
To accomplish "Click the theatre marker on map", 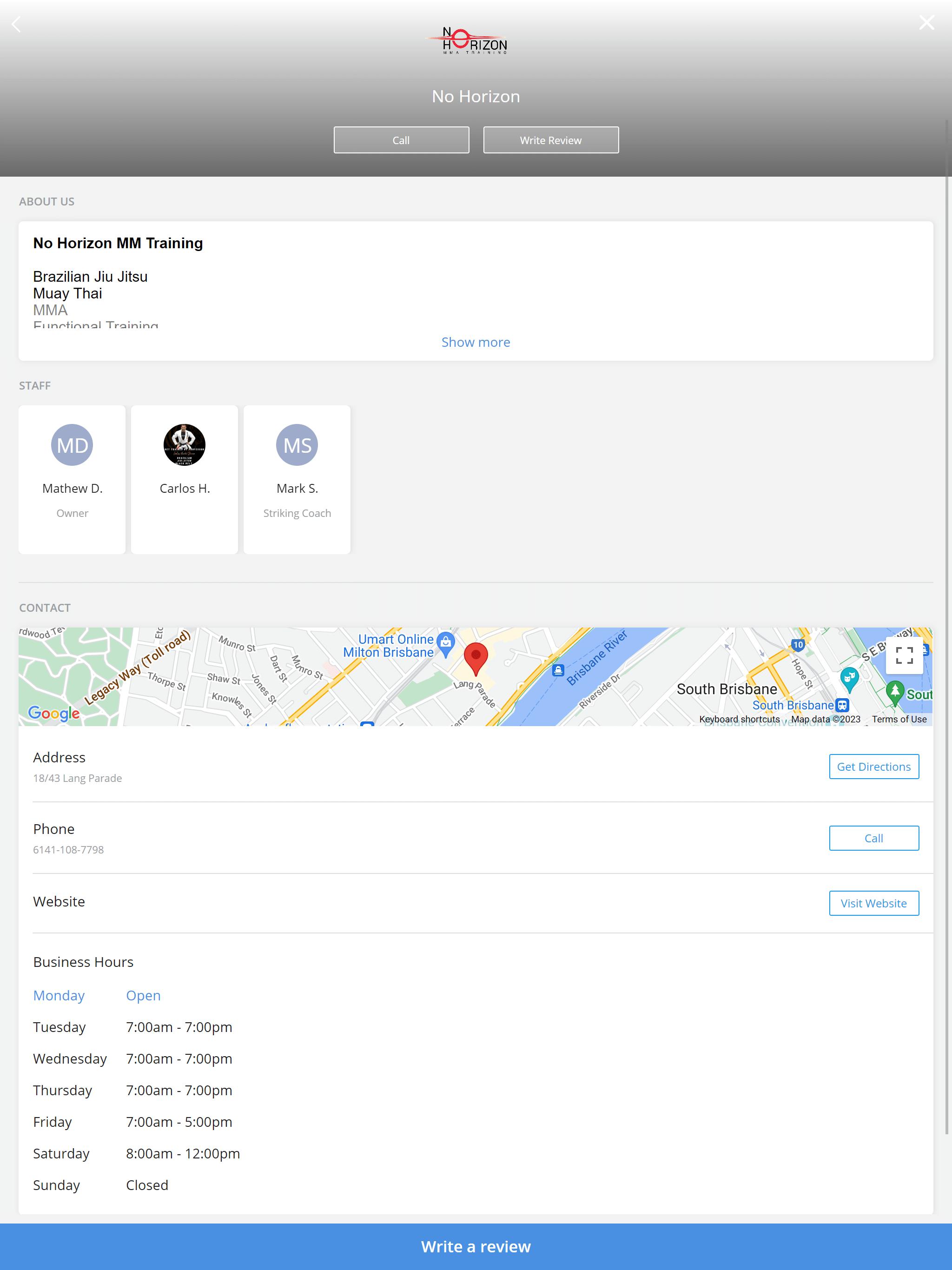I will click(x=849, y=679).
